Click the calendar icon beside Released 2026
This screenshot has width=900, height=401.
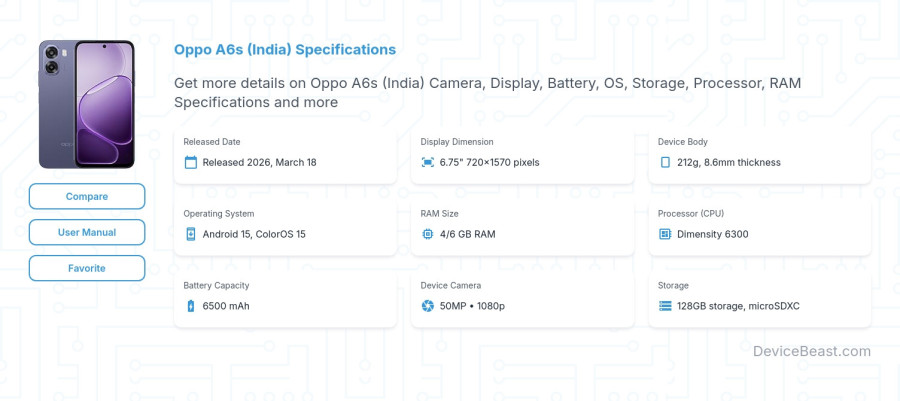pyautogui.click(x=191, y=162)
